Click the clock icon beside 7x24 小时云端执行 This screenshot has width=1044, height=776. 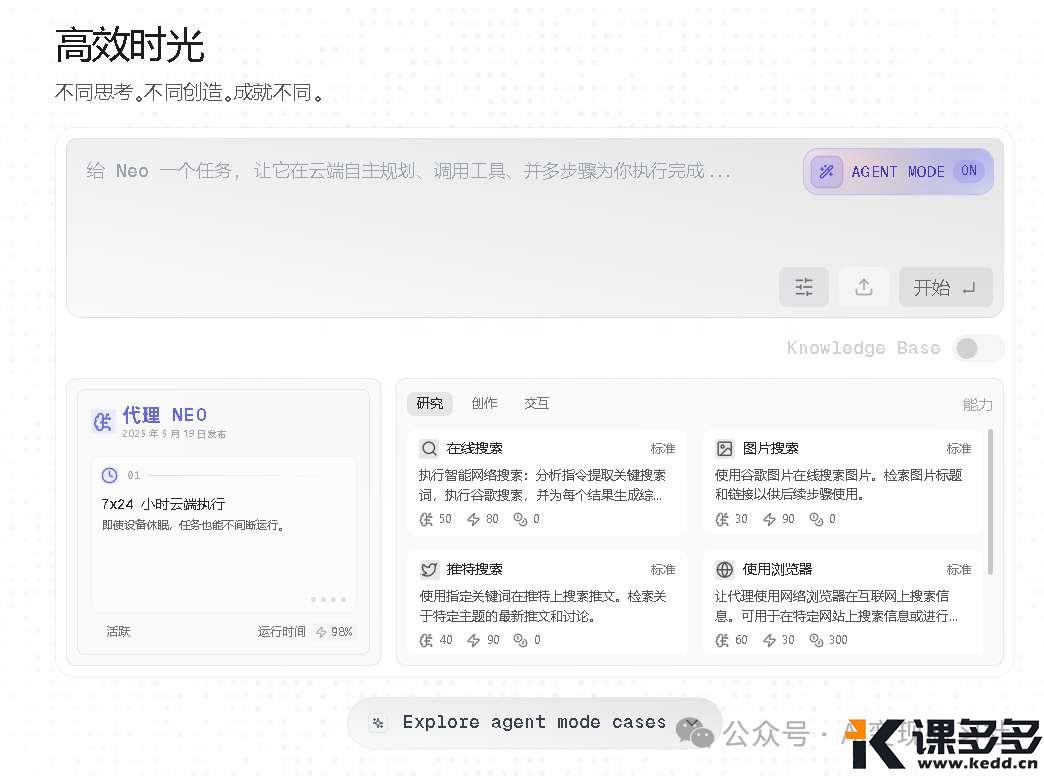(110, 476)
